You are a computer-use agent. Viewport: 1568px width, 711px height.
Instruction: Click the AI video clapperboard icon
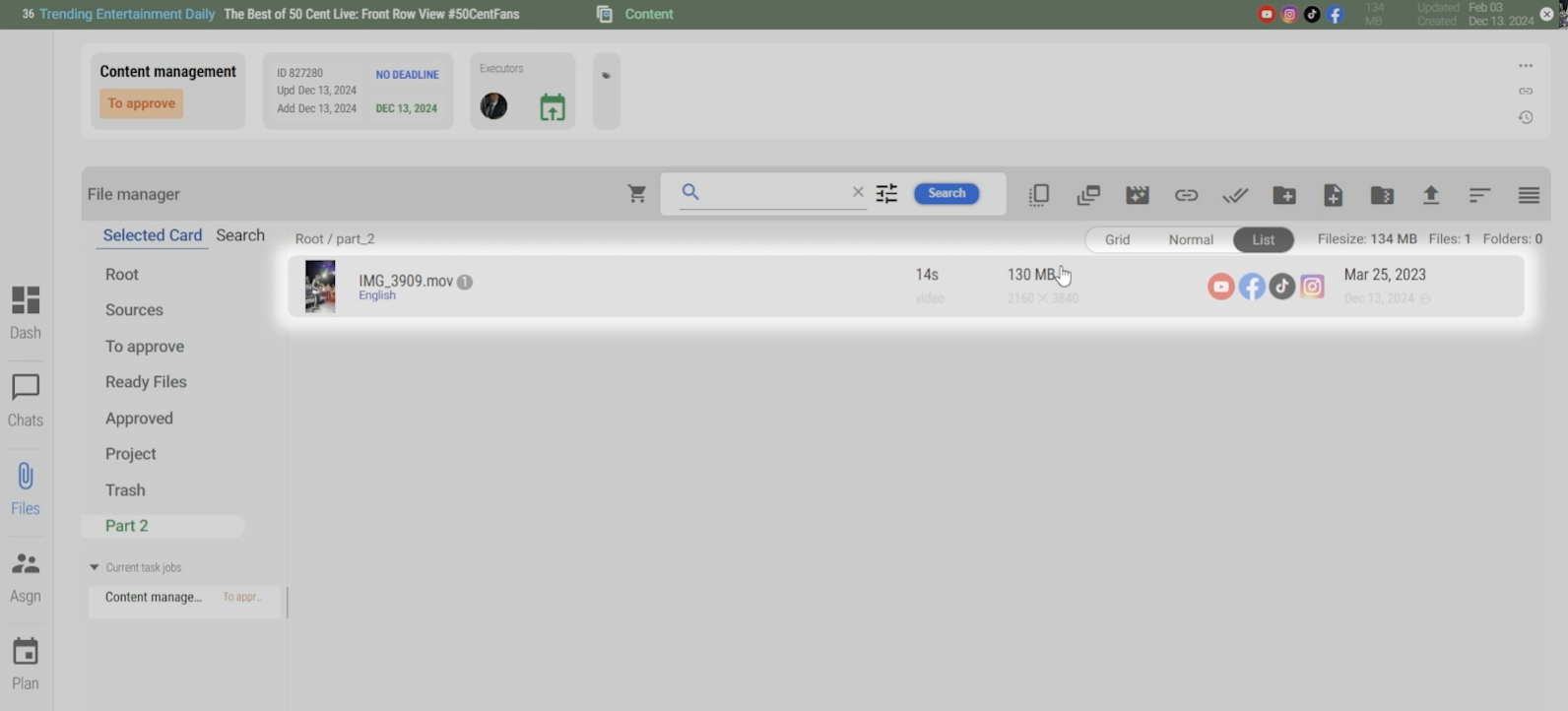coord(1137,195)
